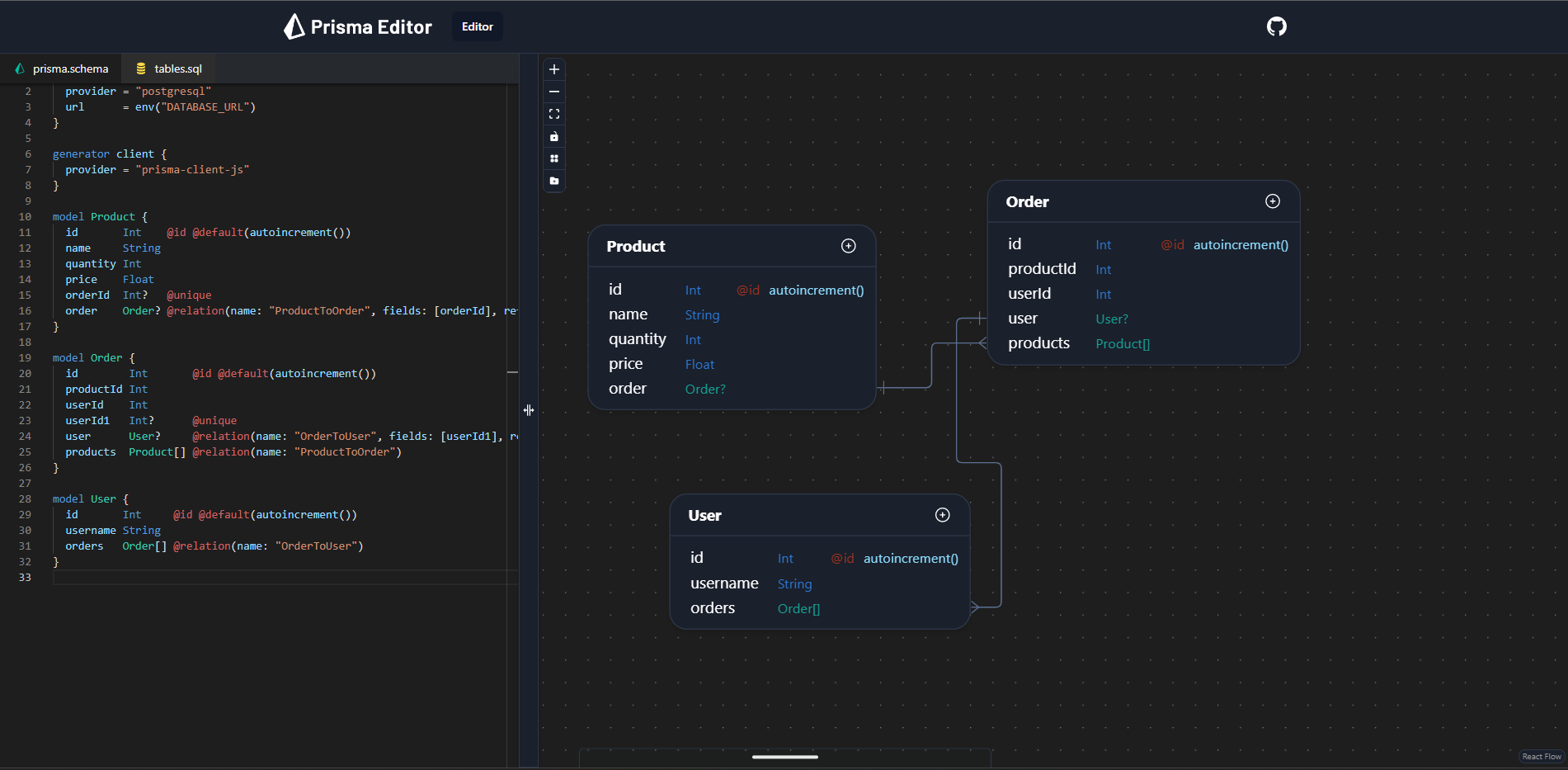The image size is (1568, 770).
Task: Click 'generator client {' in the code editor
Action: [109, 154]
